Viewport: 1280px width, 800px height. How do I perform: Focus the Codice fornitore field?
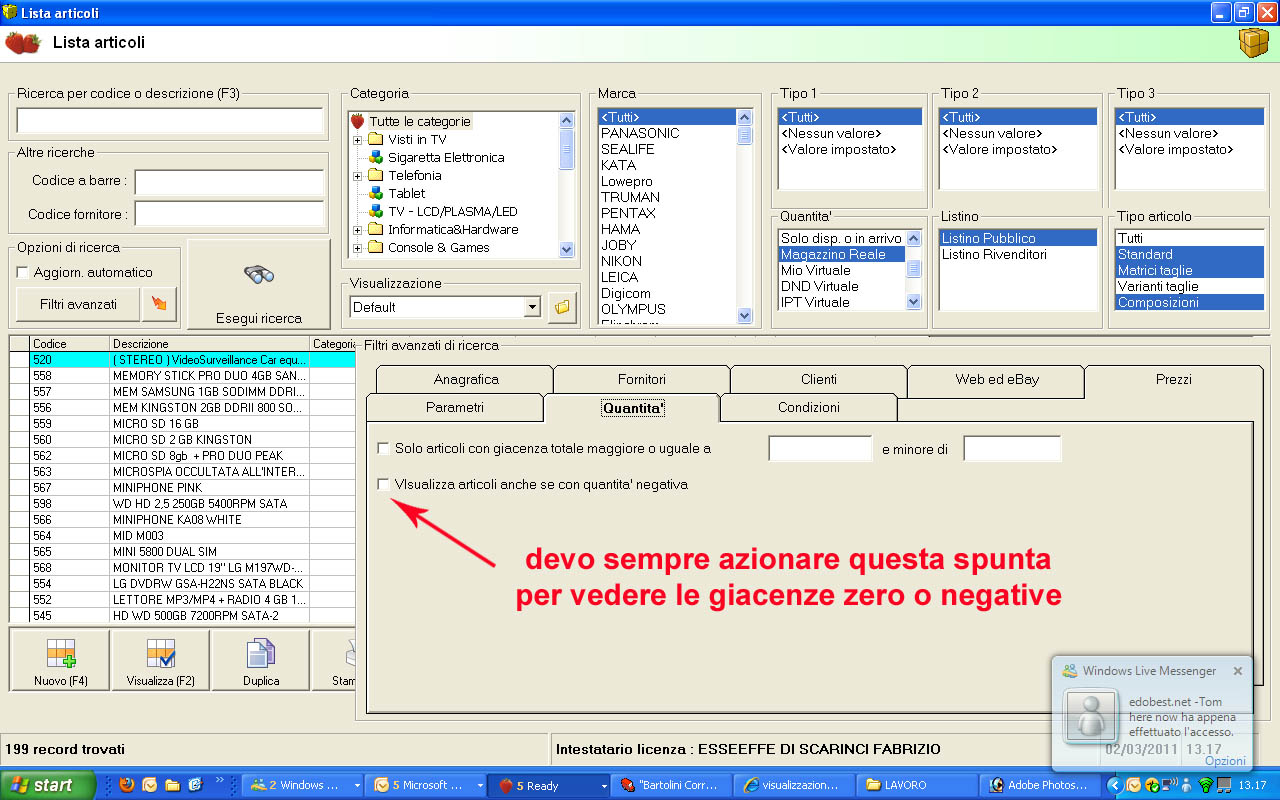[229, 214]
